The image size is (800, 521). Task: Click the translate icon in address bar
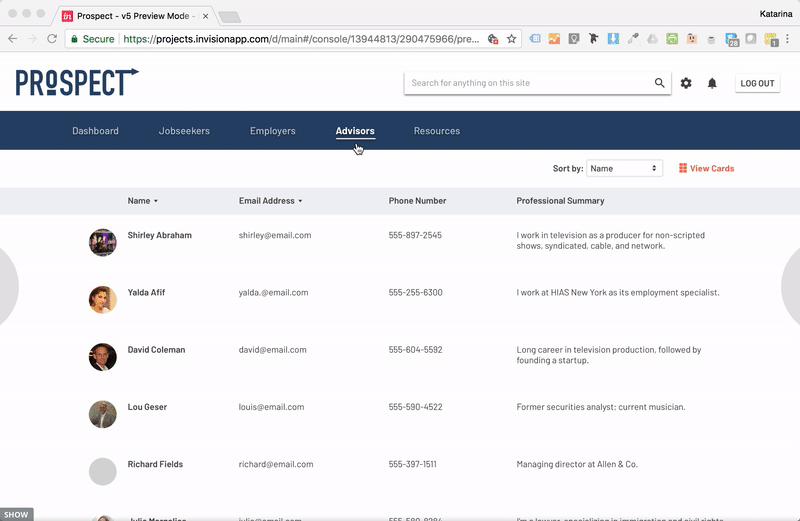pyautogui.click(x=492, y=39)
